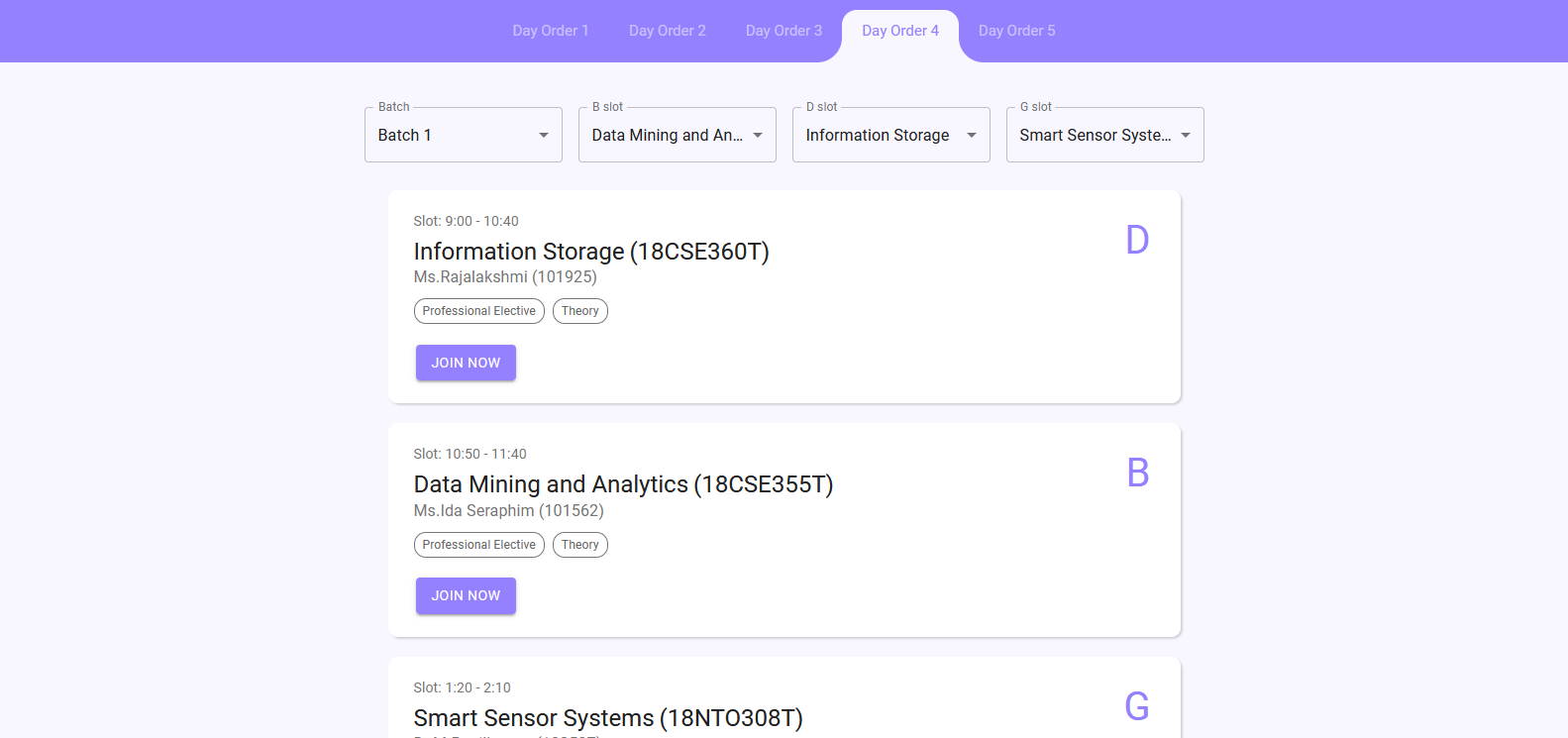Select the Day Order 3 tab
Viewport: 1568px width, 738px height.
[x=784, y=31]
